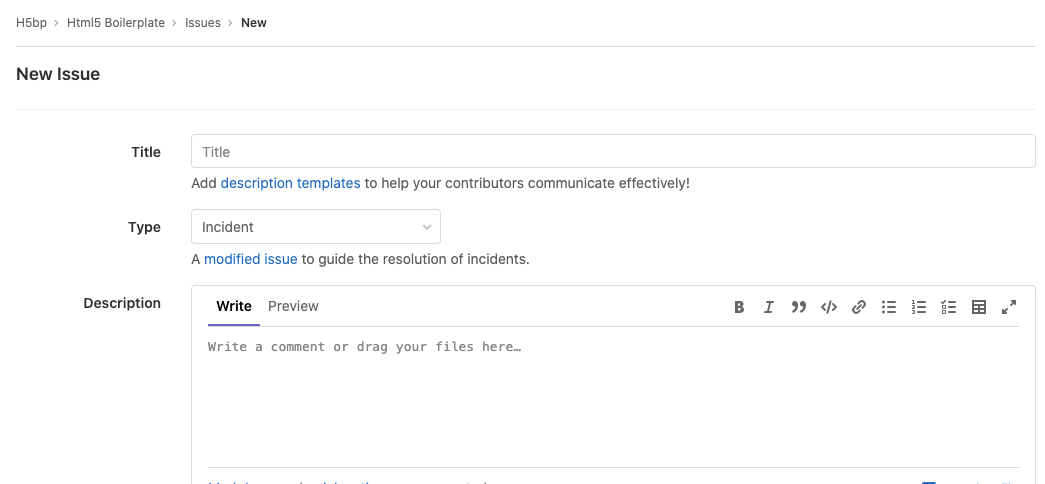Viewport: 1045px width, 484px height.
Task: Navigate to Html5 Boilerplate breadcrumb
Action: (x=116, y=22)
